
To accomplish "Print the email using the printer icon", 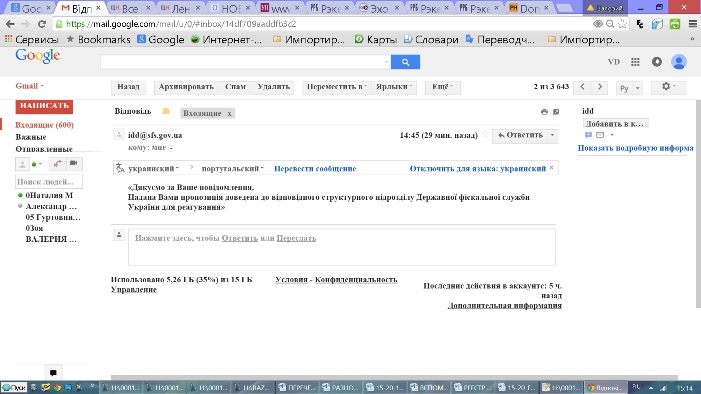I will 544,112.
